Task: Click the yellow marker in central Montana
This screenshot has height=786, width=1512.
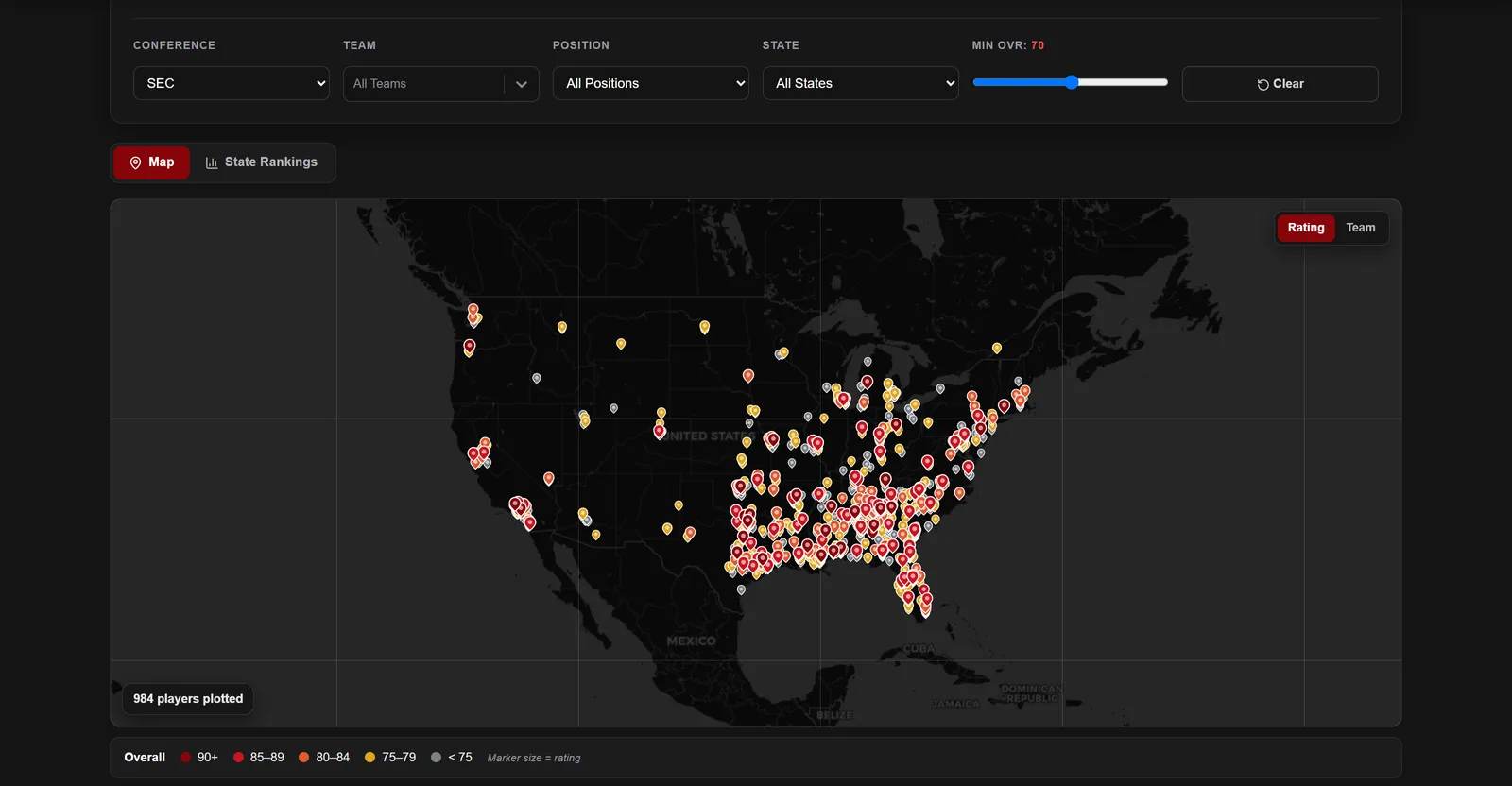Action: tap(621, 344)
